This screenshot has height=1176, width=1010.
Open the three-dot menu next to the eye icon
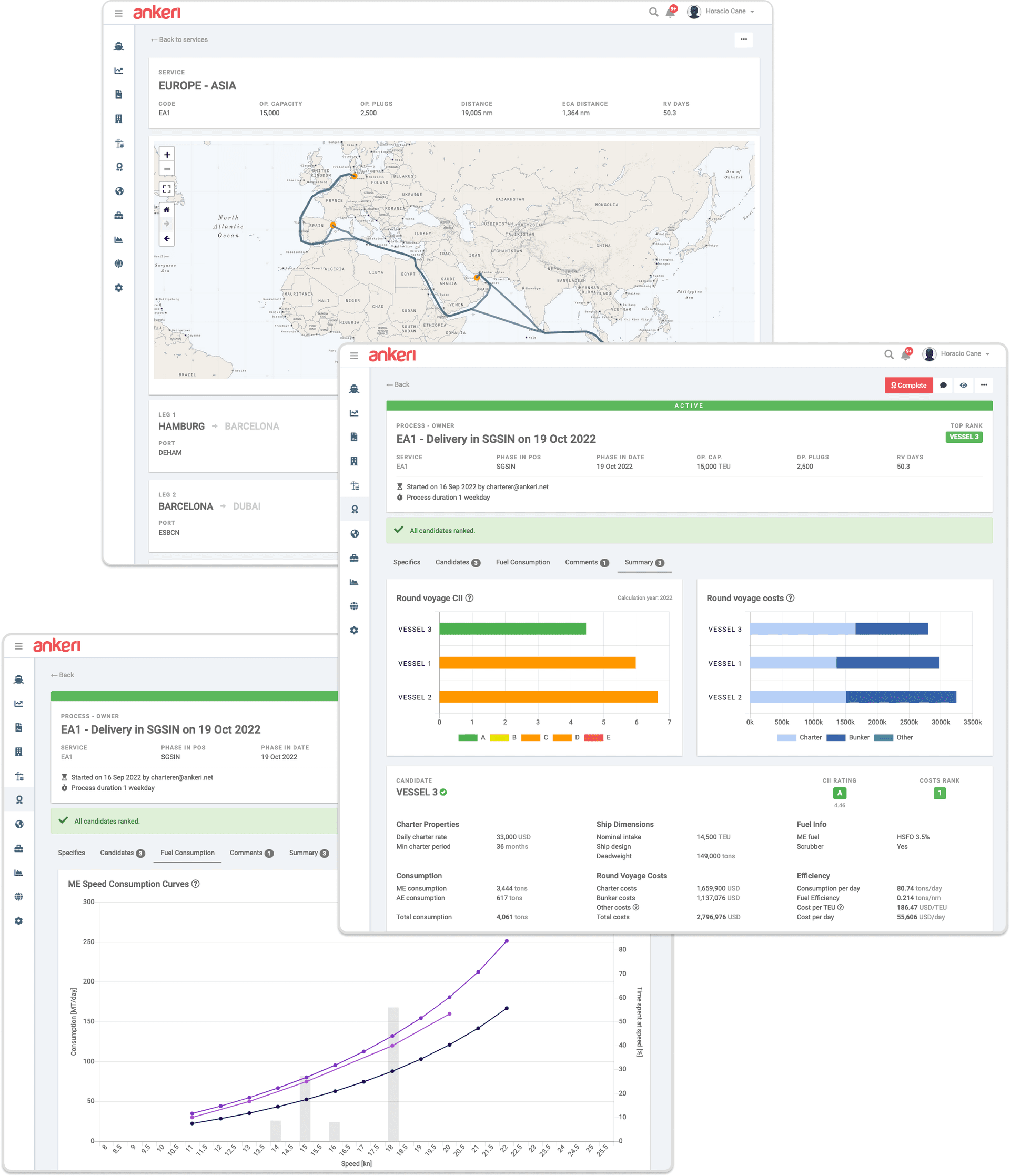coord(984,386)
